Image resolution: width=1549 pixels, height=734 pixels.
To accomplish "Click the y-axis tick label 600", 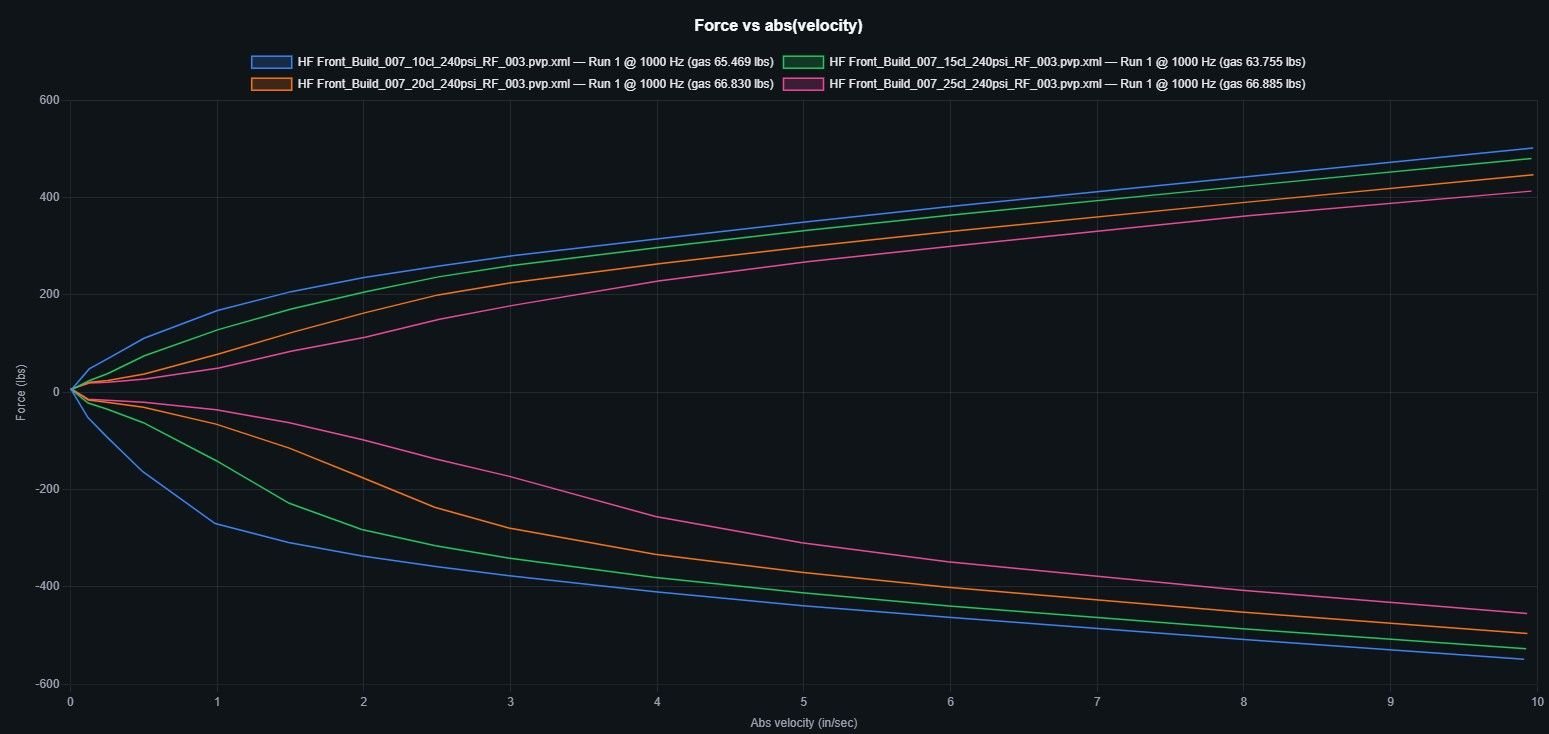I will (x=49, y=101).
